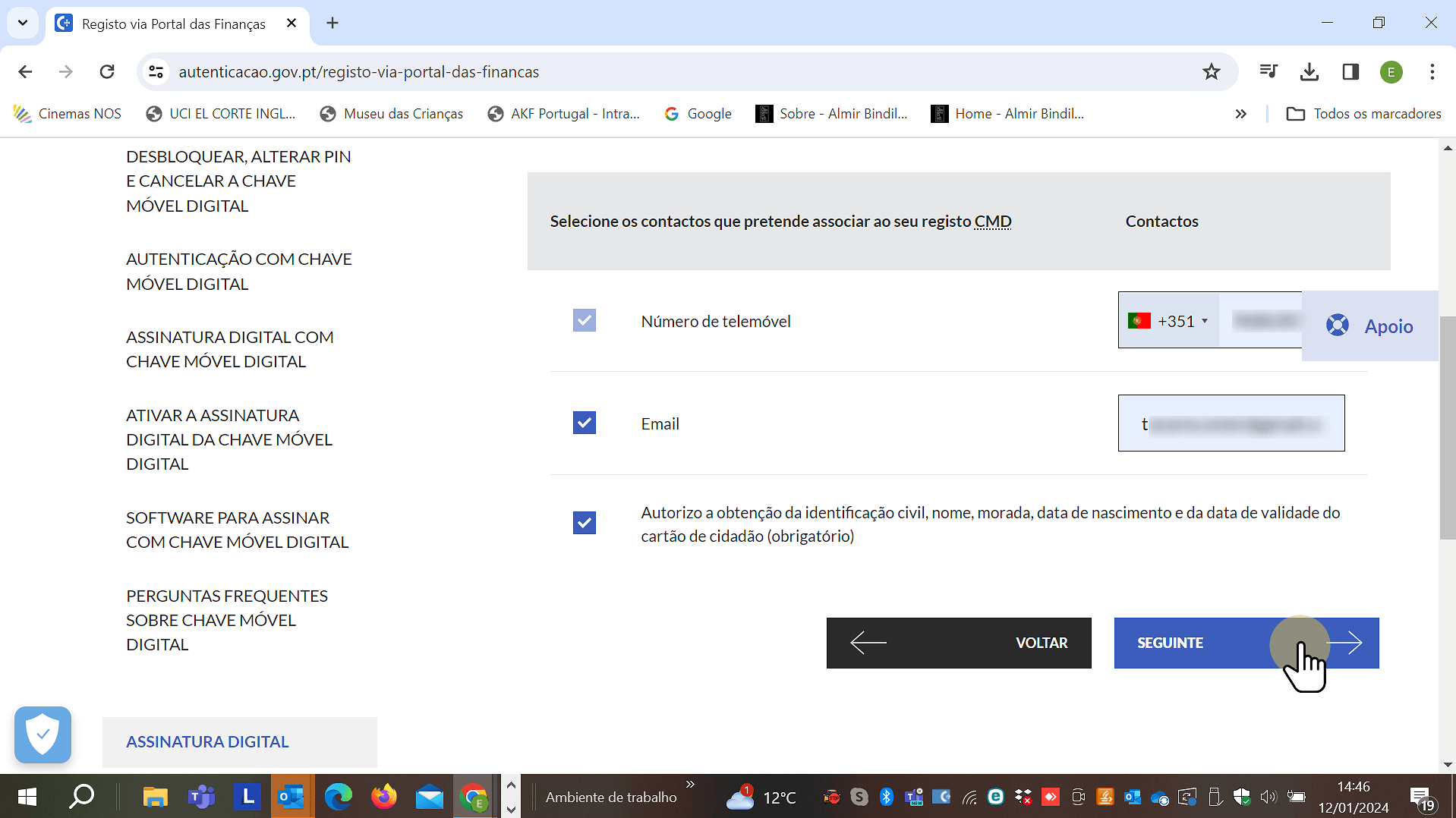Open Firefox from the taskbar
The width and height of the screenshot is (1456, 818).
[383, 797]
